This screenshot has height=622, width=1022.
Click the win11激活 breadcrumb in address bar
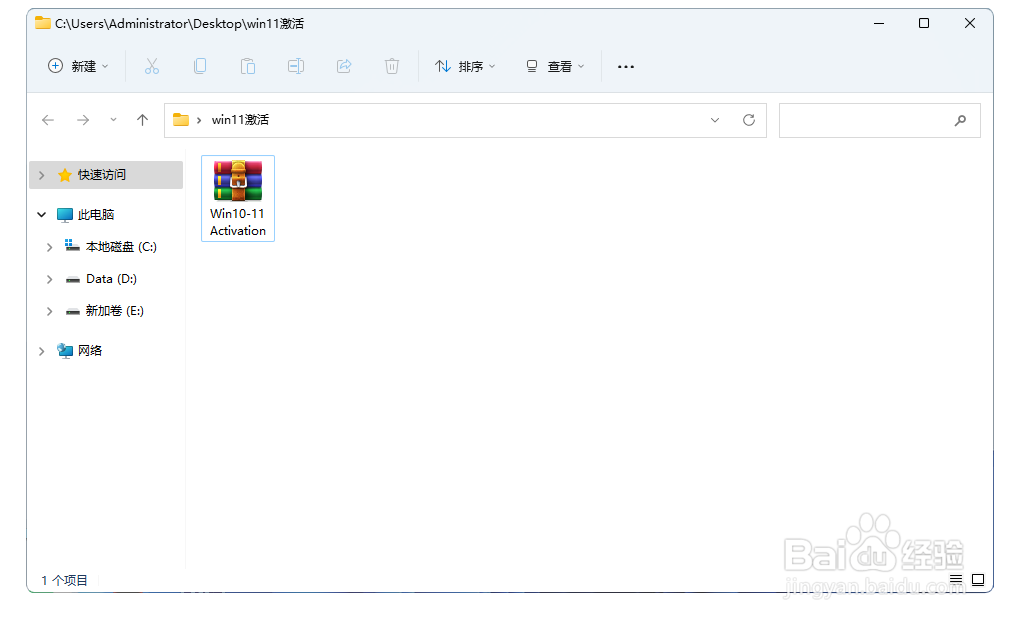coord(240,120)
